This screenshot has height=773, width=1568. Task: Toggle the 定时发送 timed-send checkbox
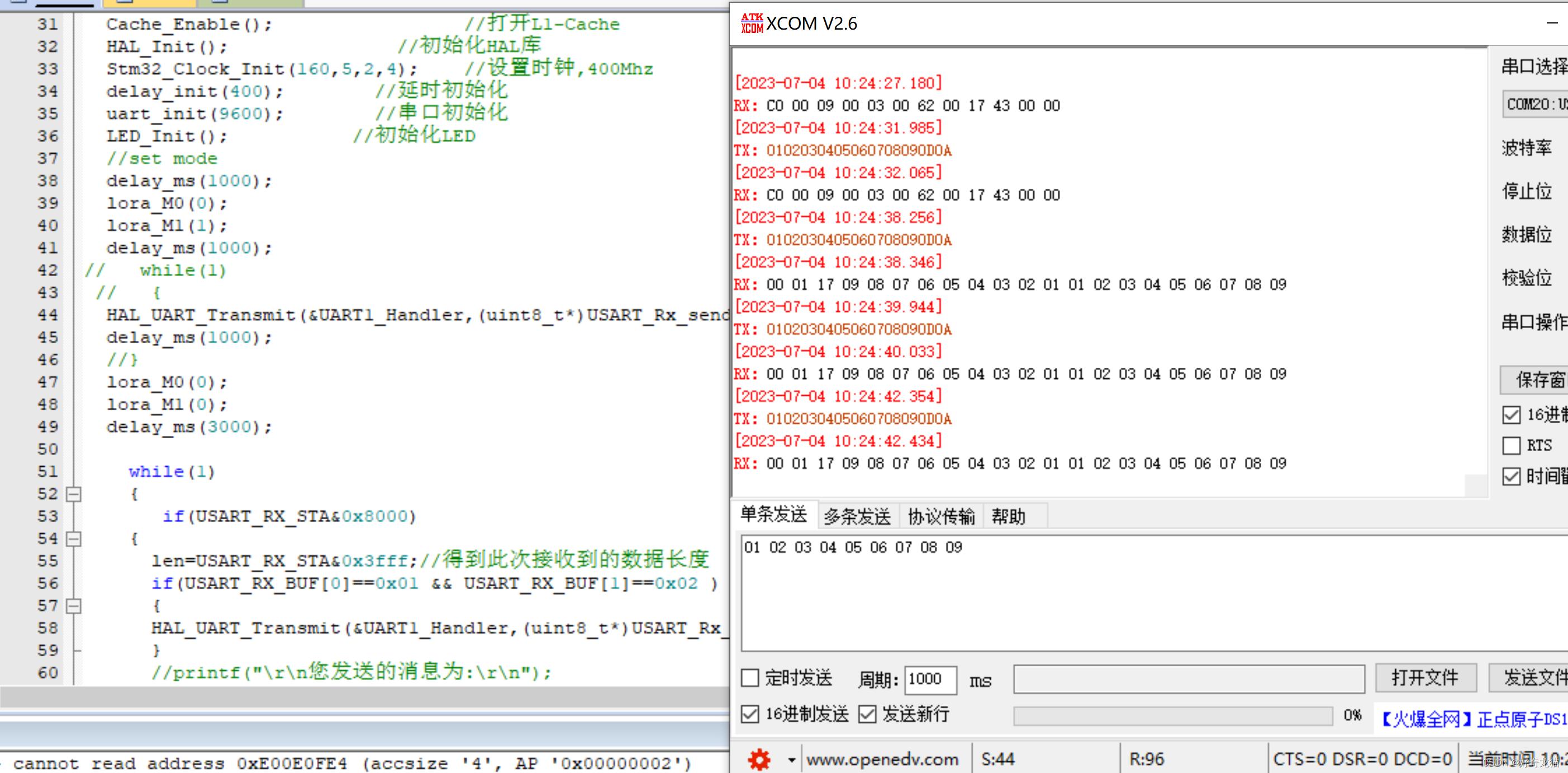pyautogui.click(x=750, y=678)
